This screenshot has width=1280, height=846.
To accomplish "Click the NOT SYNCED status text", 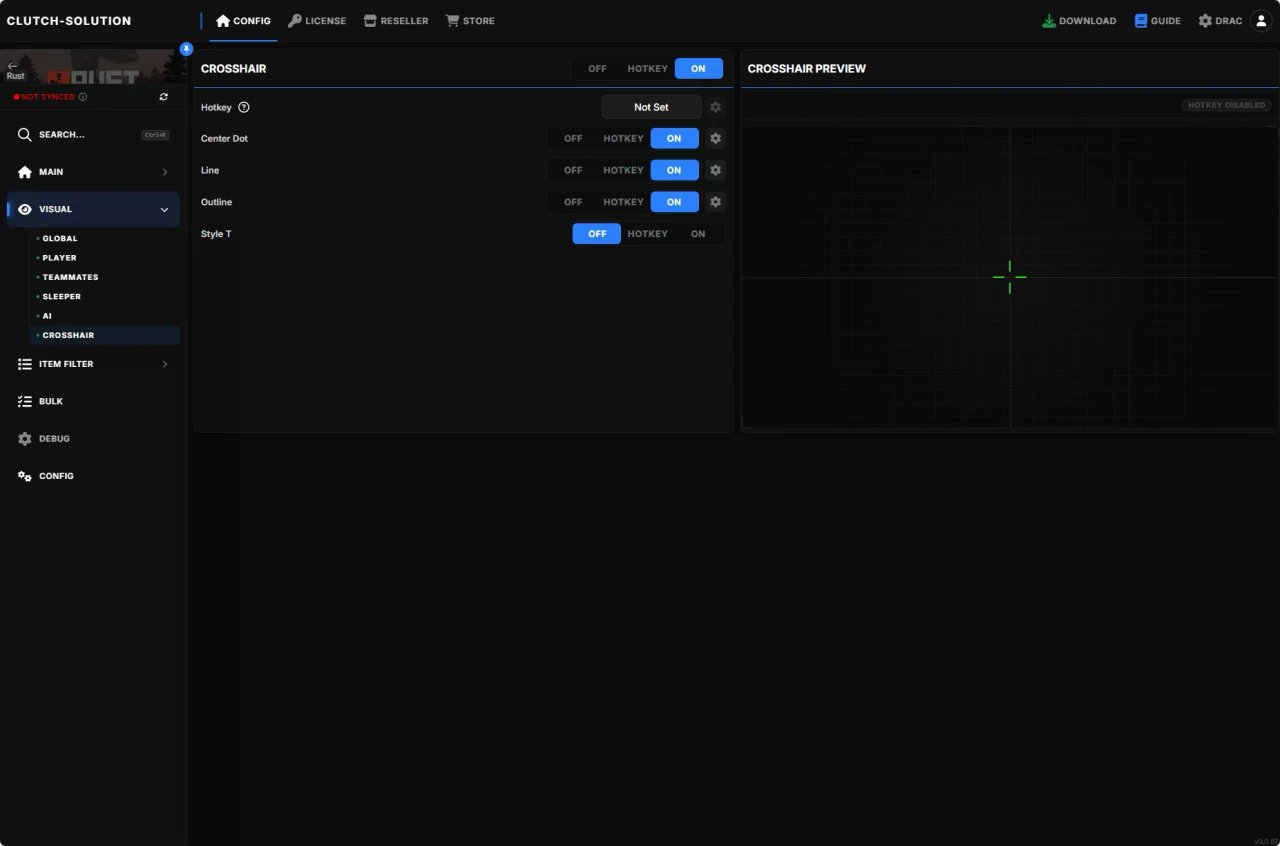I will (x=48, y=97).
